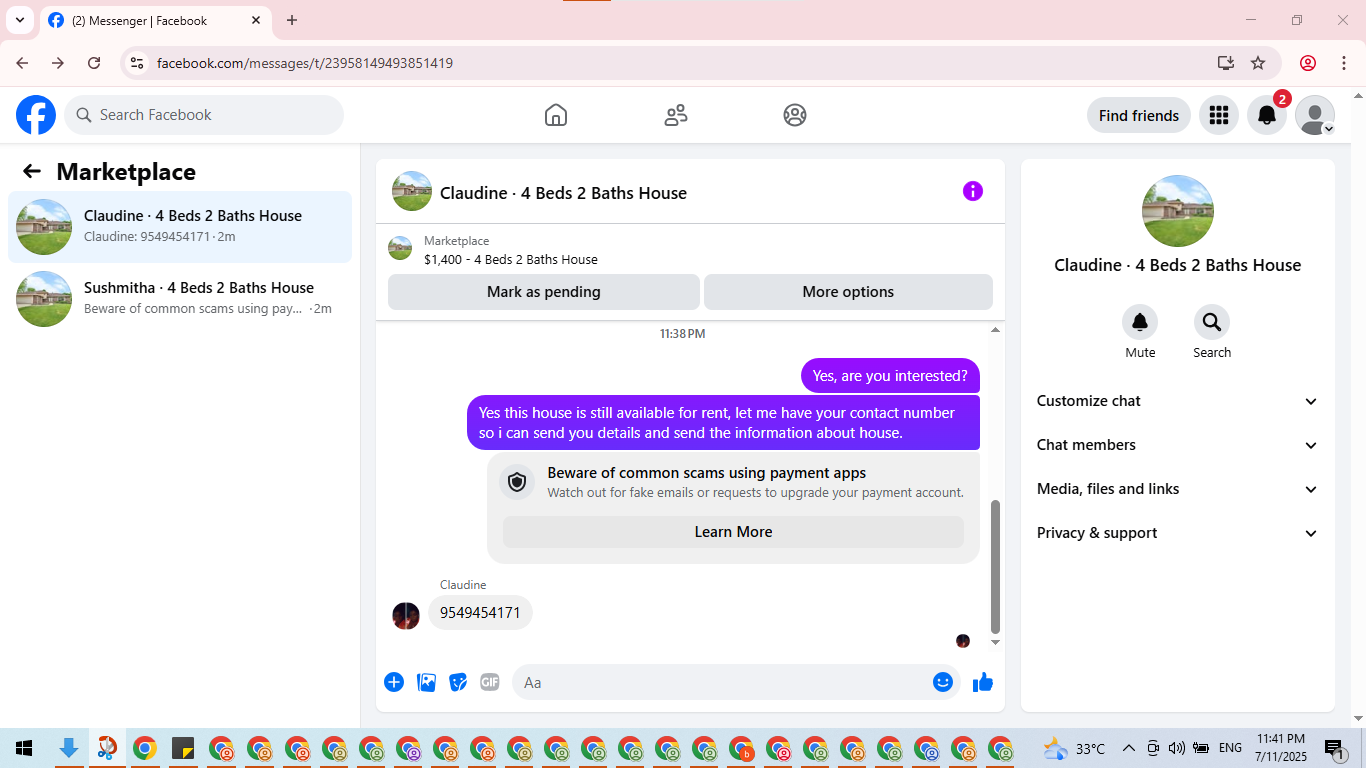
Task: View site information icon beside the URL
Action: (x=138, y=63)
